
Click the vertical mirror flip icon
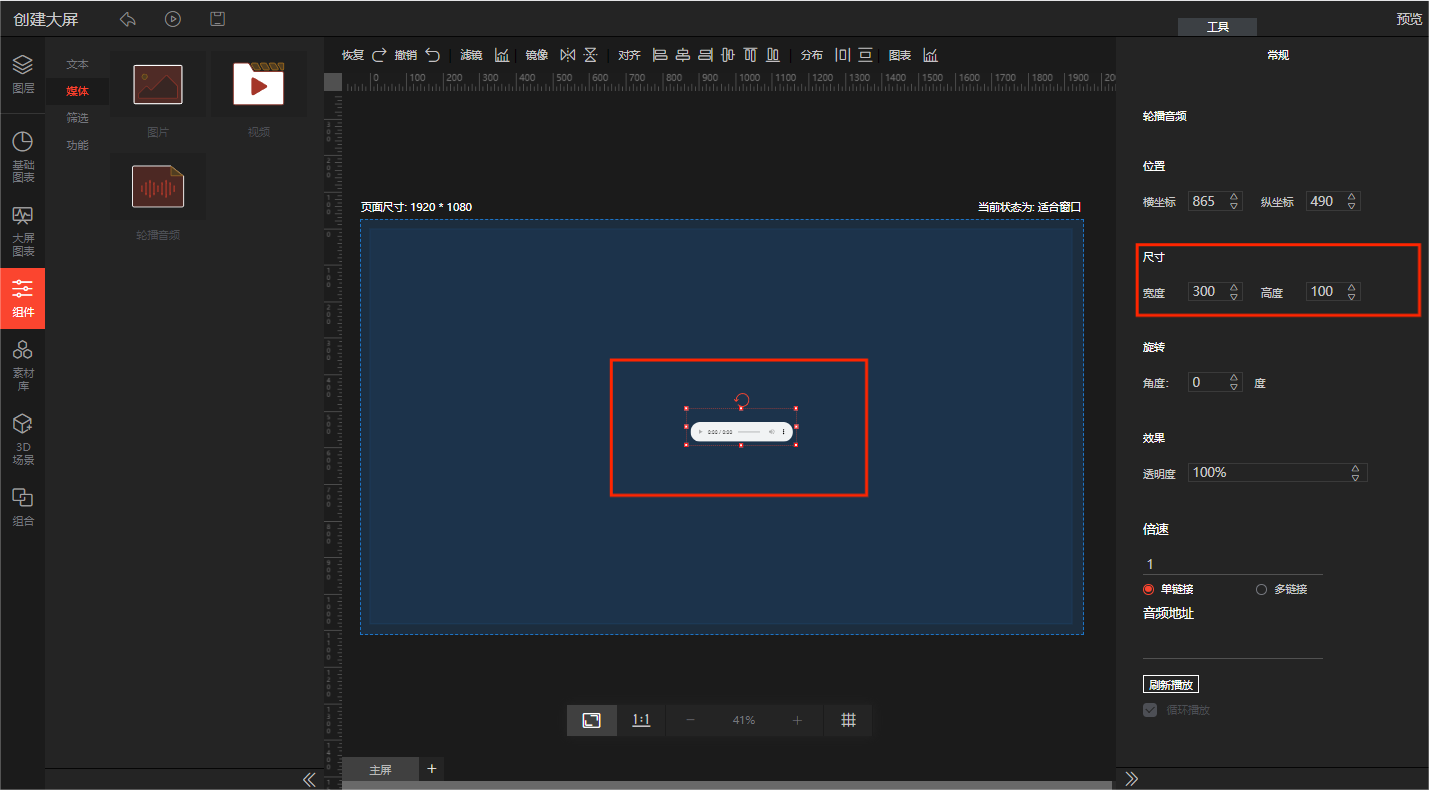(590, 55)
